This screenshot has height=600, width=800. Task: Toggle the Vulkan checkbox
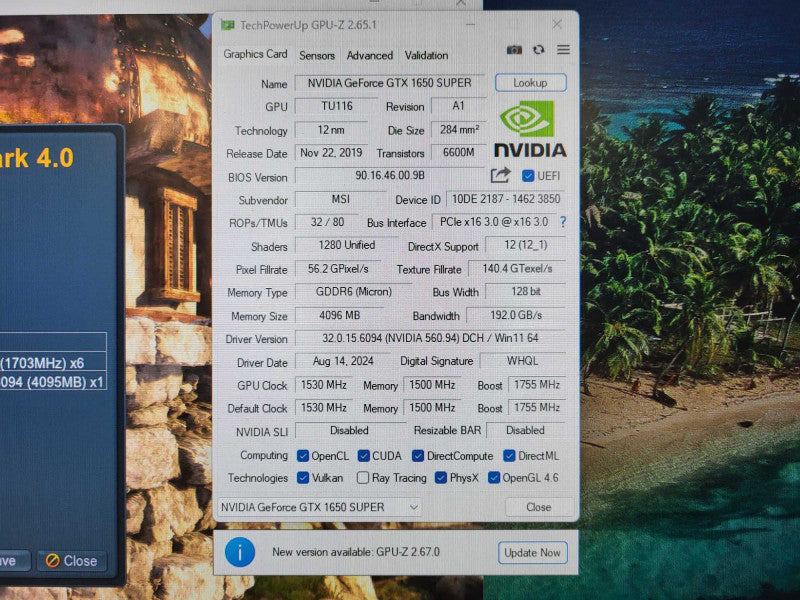303,478
